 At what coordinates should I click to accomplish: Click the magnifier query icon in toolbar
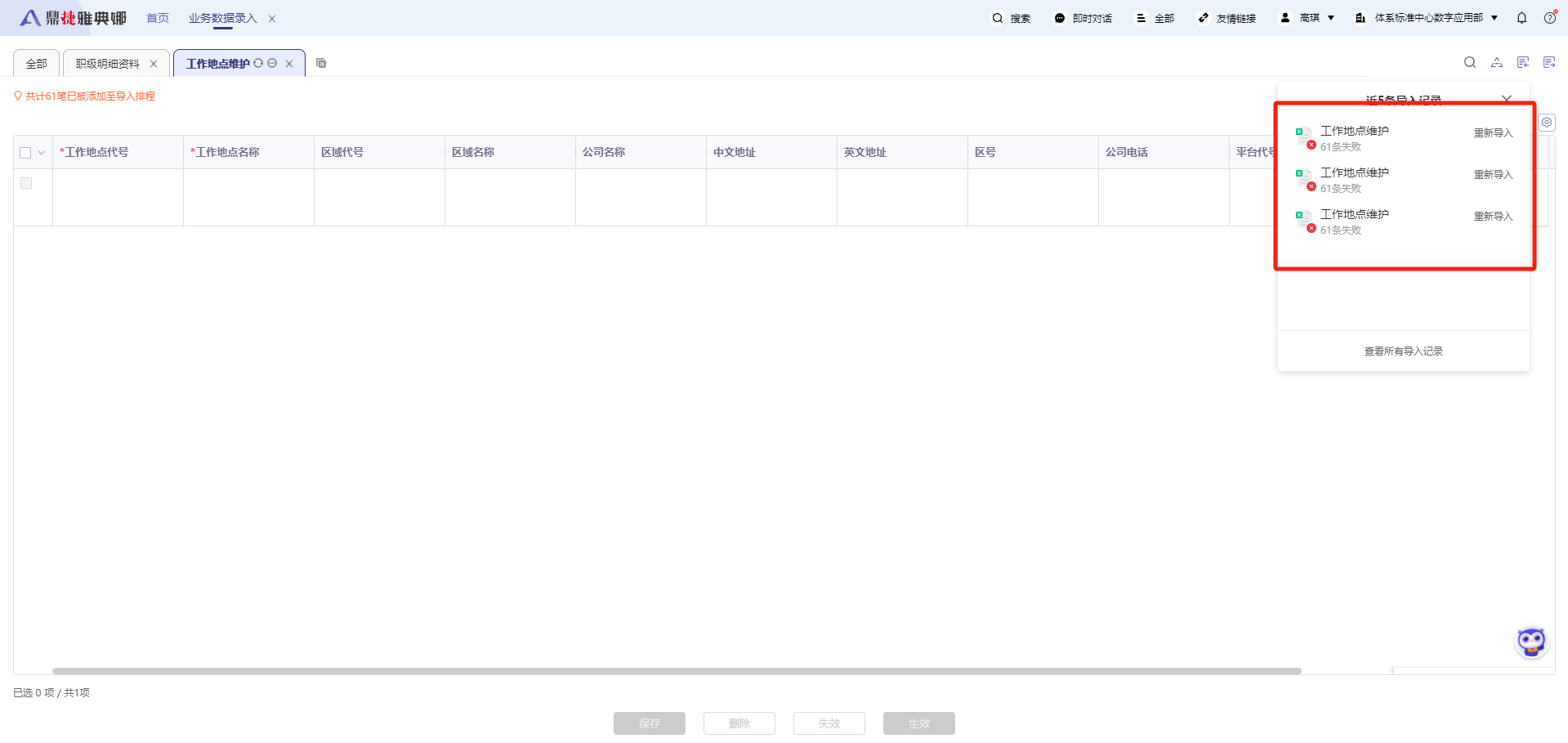tap(1469, 62)
